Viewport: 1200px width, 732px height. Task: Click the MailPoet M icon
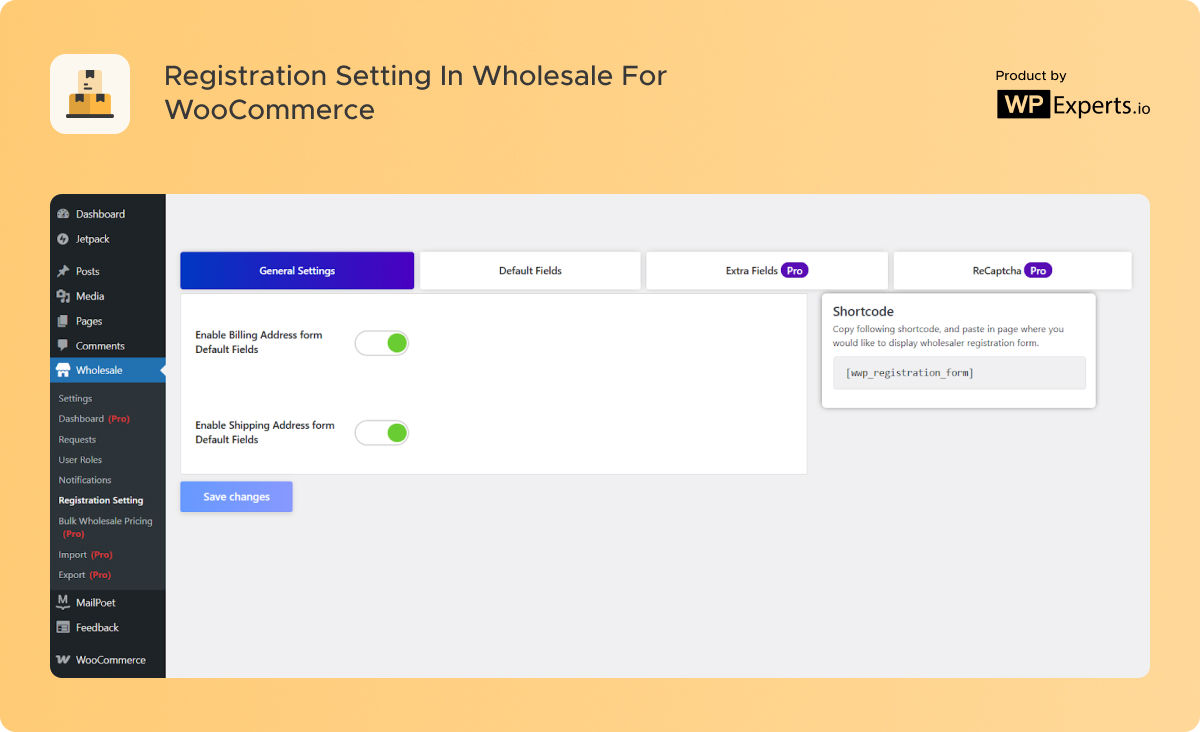[63, 602]
